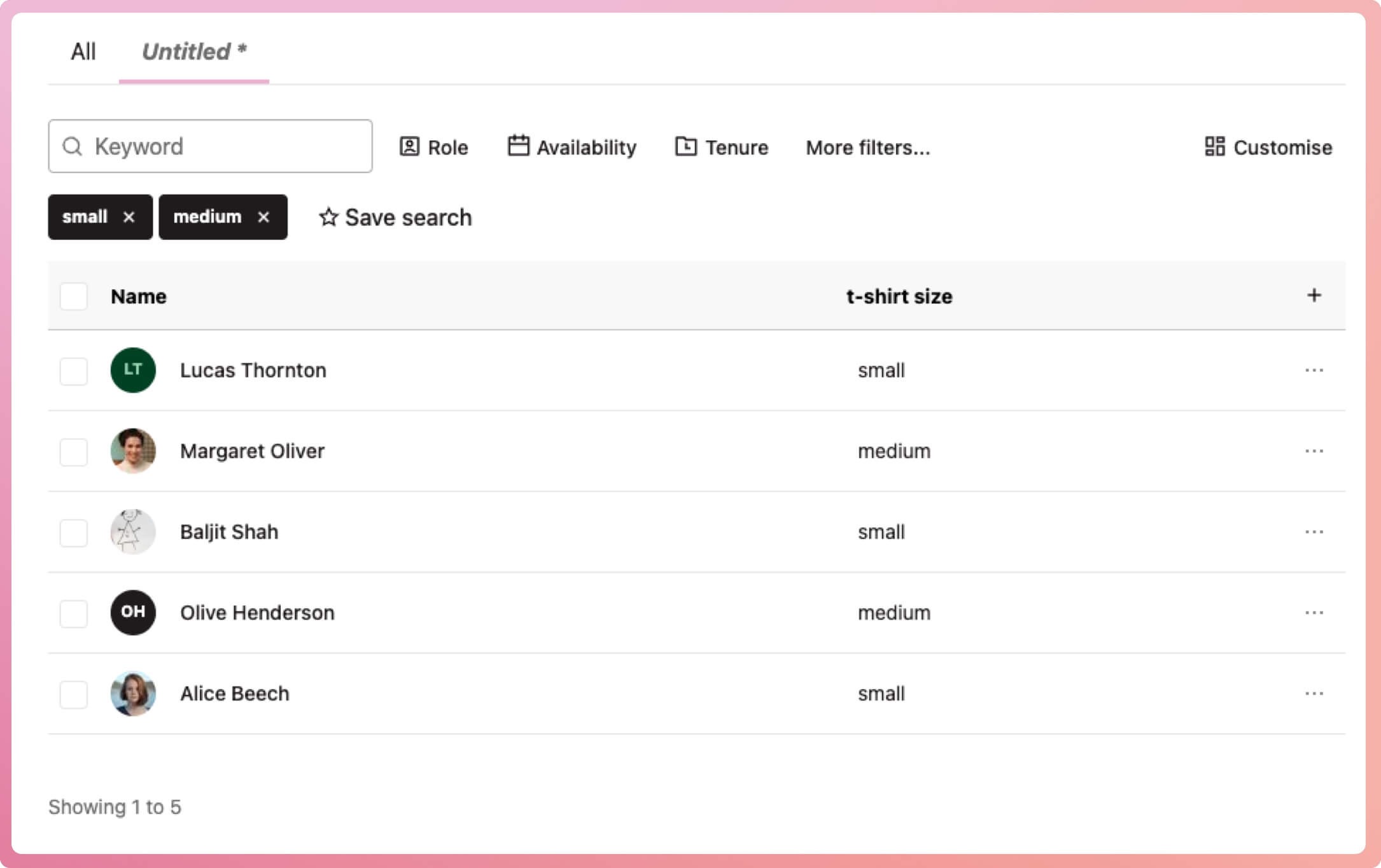Switch to the All tab
The width and height of the screenshot is (1381, 868).
pos(83,51)
